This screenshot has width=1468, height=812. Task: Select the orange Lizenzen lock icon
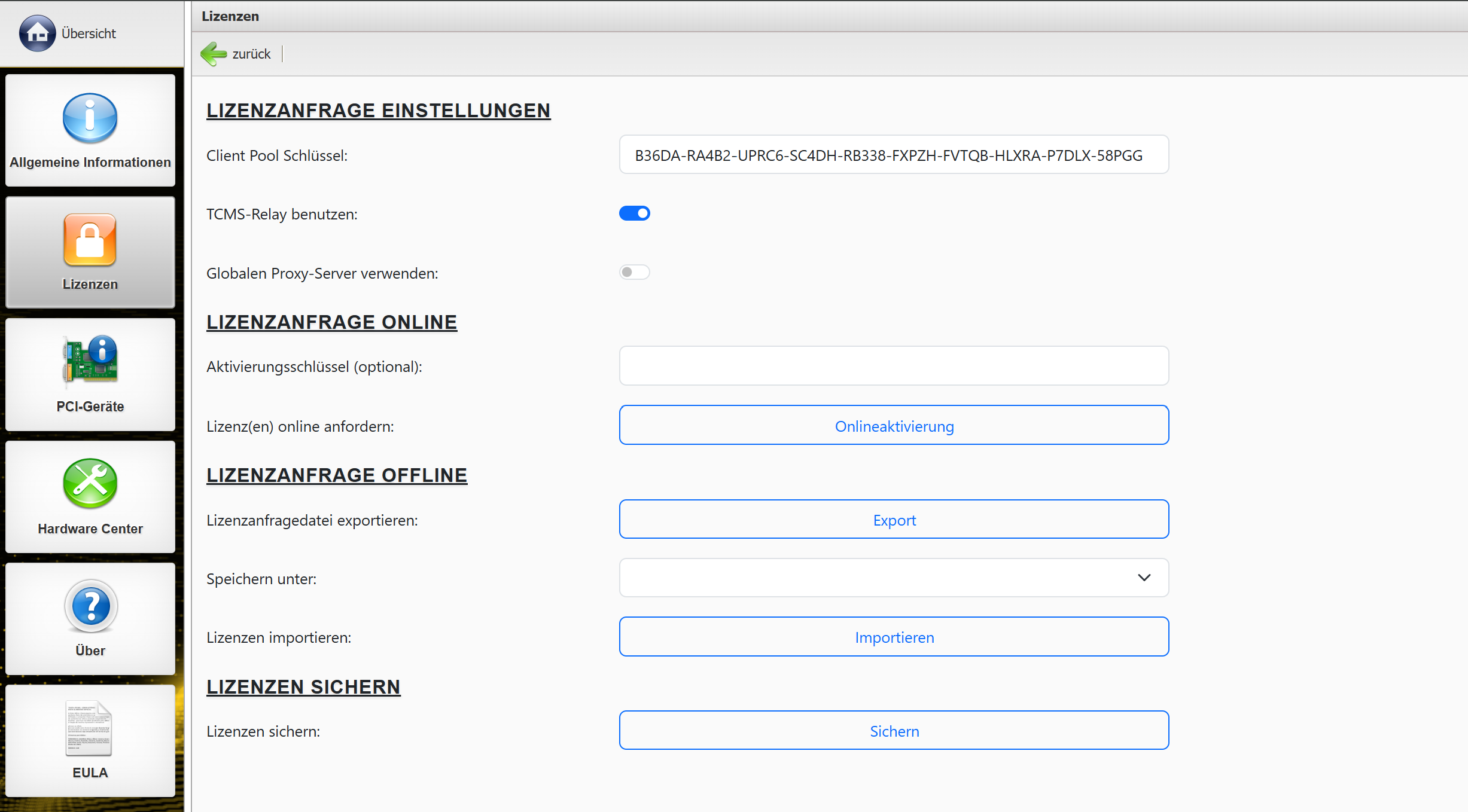coord(90,240)
